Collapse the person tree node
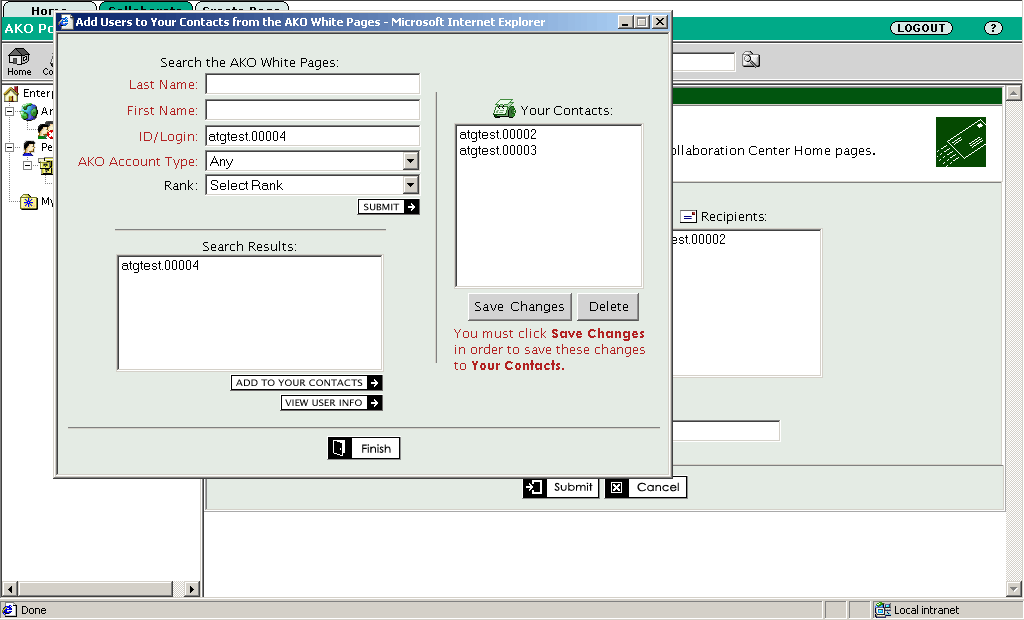 pos(10,148)
